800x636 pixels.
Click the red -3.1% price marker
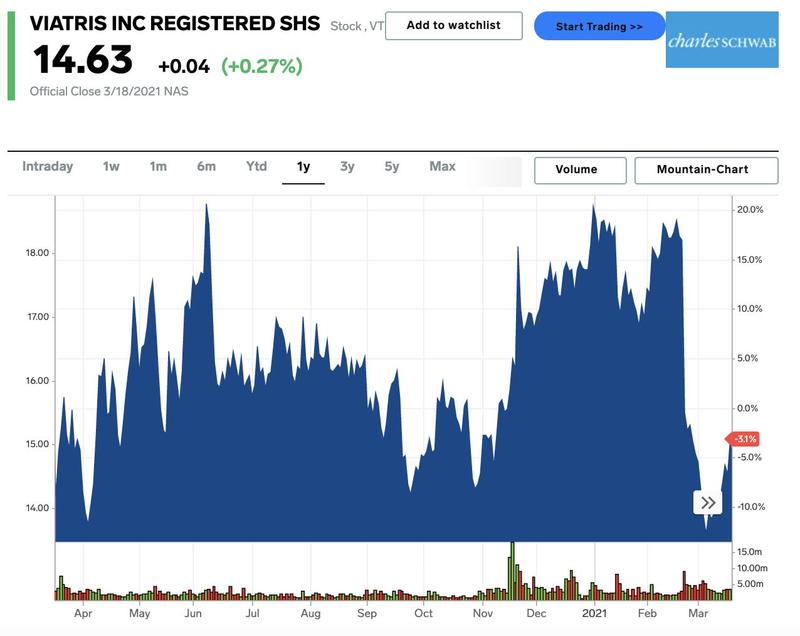pos(745,439)
